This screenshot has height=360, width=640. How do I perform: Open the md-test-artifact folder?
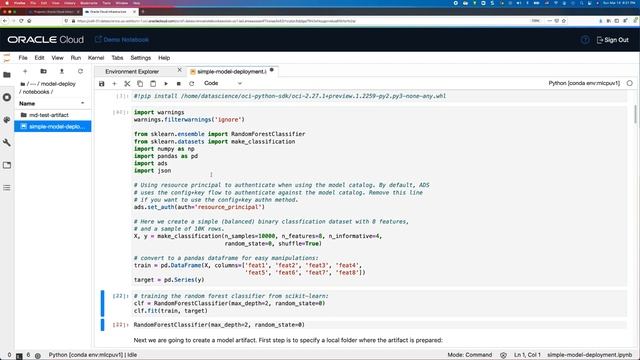tap(53, 115)
